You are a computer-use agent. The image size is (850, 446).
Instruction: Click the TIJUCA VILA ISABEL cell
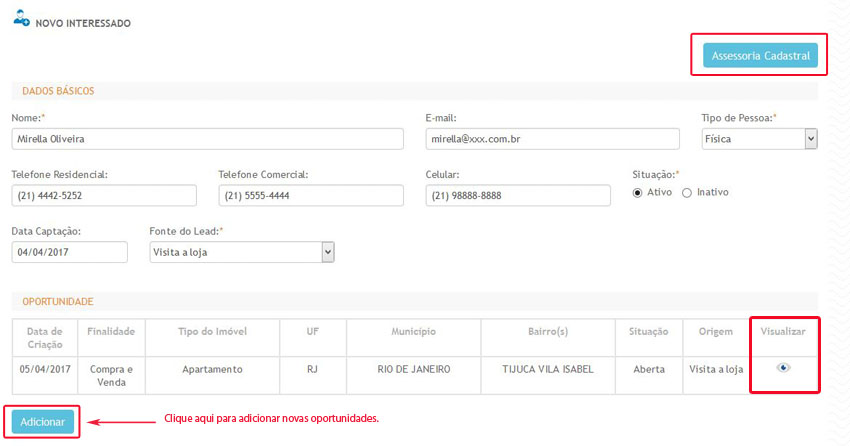(x=547, y=369)
